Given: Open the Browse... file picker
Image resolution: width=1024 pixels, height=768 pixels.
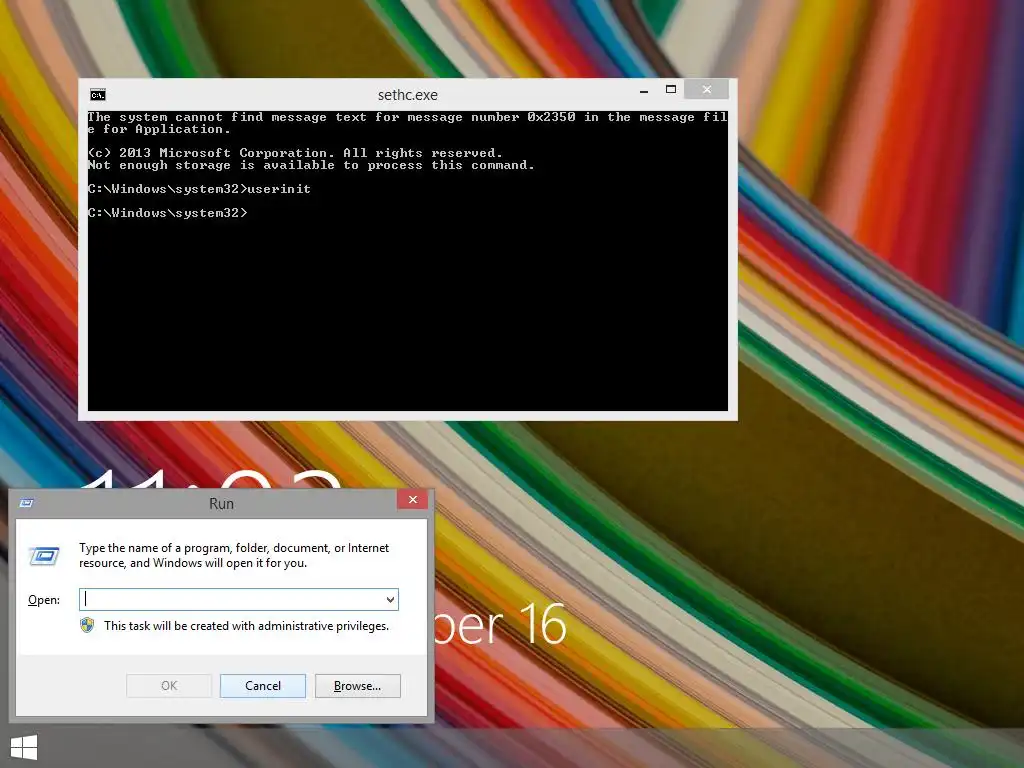Looking at the screenshot, I should coord(357,686).
